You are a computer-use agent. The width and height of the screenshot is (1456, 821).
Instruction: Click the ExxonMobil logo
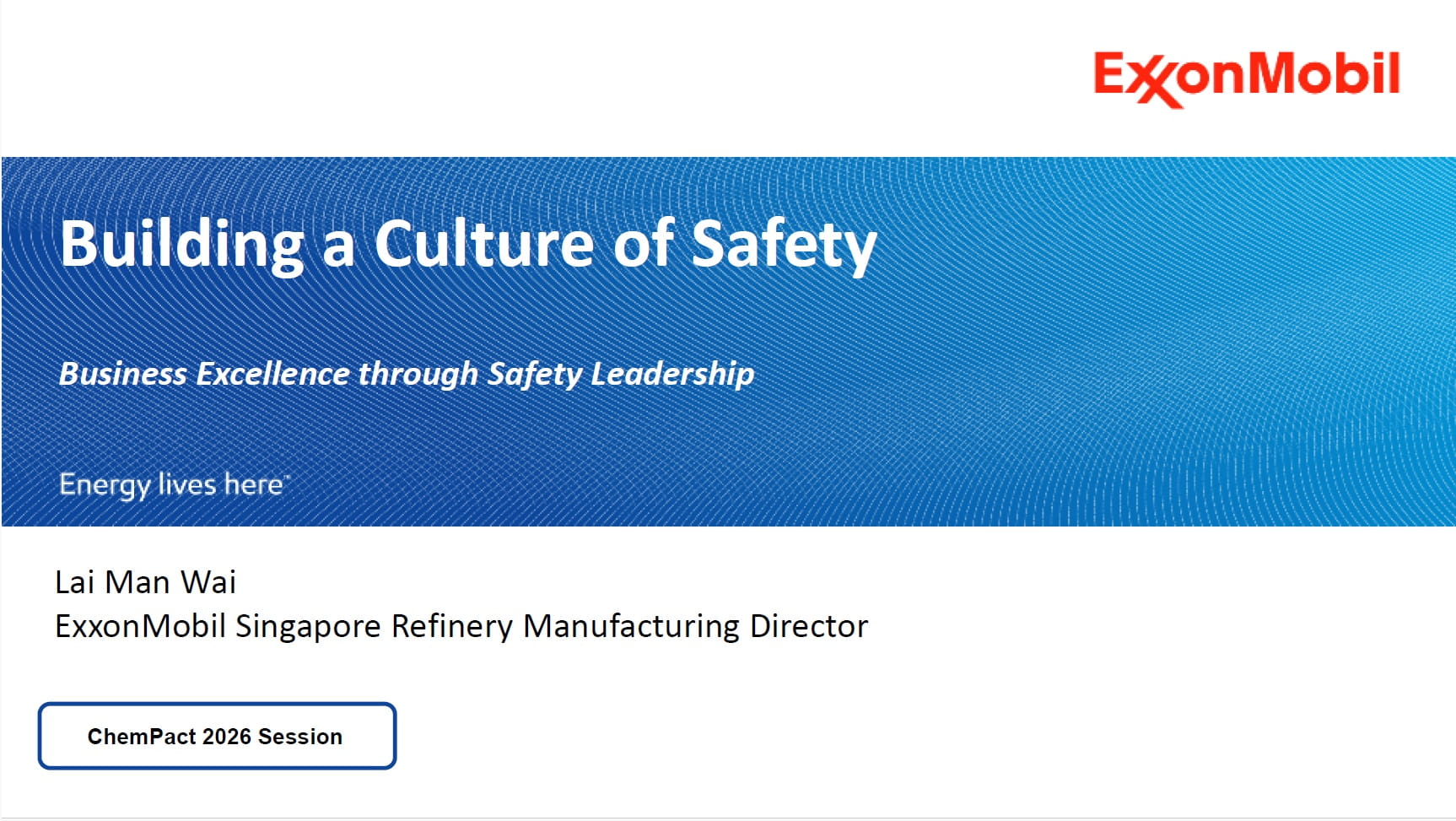click(x=1246, y=77)
